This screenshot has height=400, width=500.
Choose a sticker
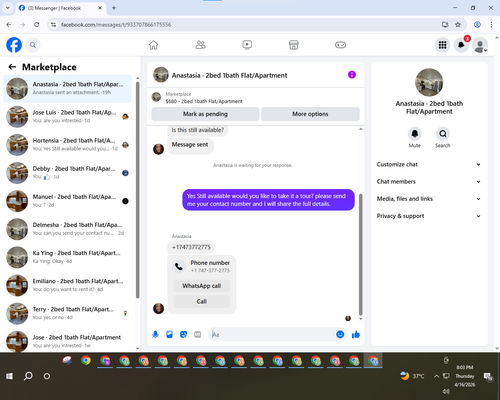pos(183,334)
